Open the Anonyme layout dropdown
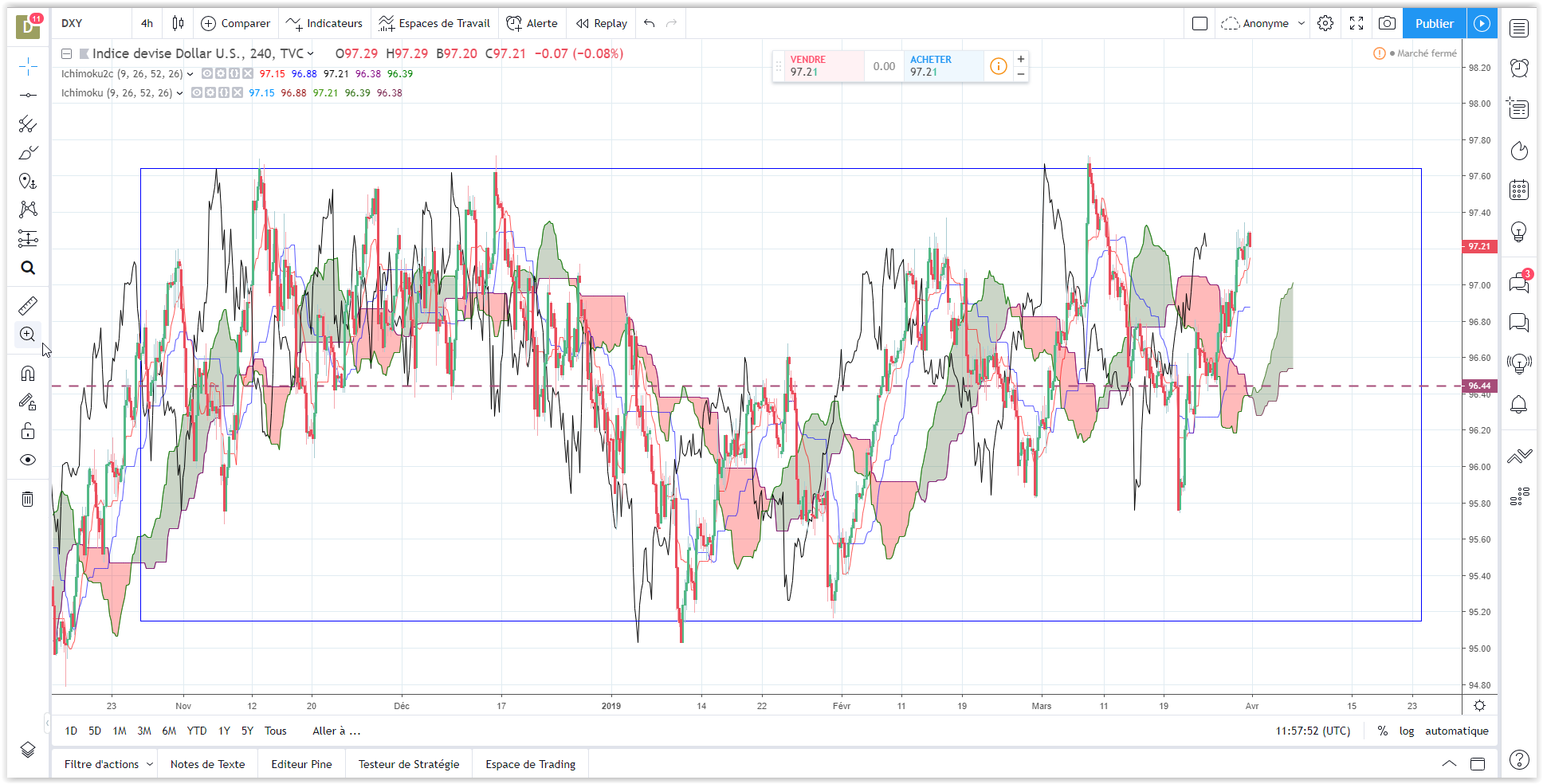This screenshot has width=1543, height=784. [x=1263, y=23]
